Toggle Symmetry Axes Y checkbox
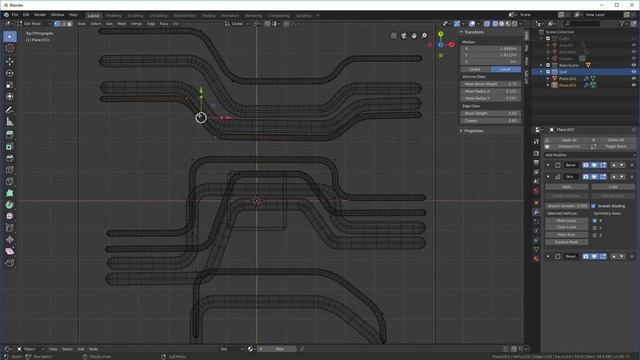640x360 pixels. [595, 228]
